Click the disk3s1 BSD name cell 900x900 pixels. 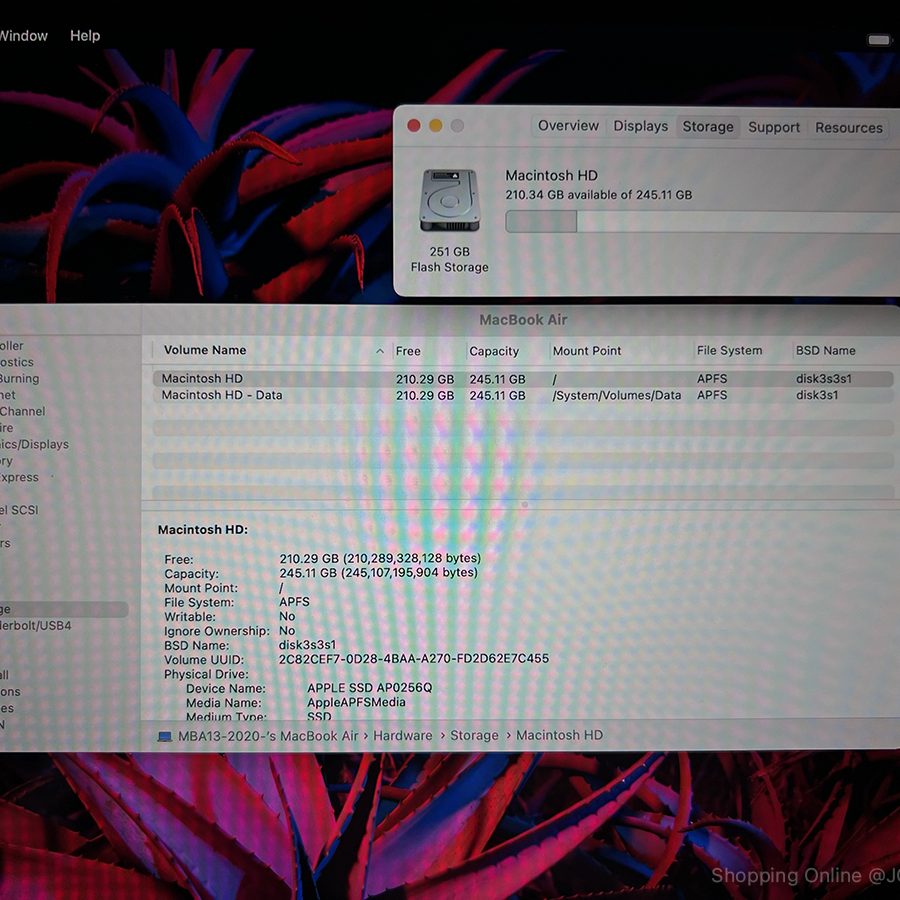817,395
